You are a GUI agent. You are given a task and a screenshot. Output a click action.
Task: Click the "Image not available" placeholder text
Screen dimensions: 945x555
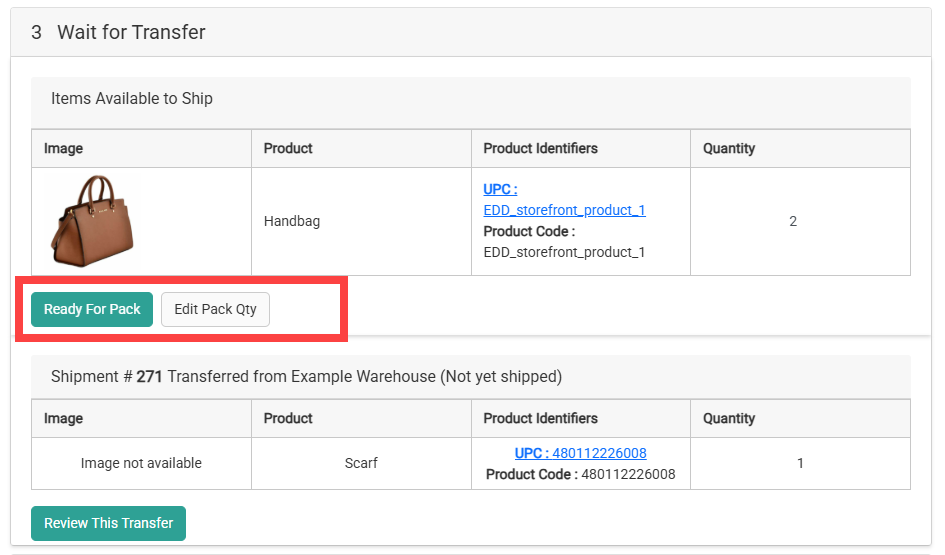141,463
